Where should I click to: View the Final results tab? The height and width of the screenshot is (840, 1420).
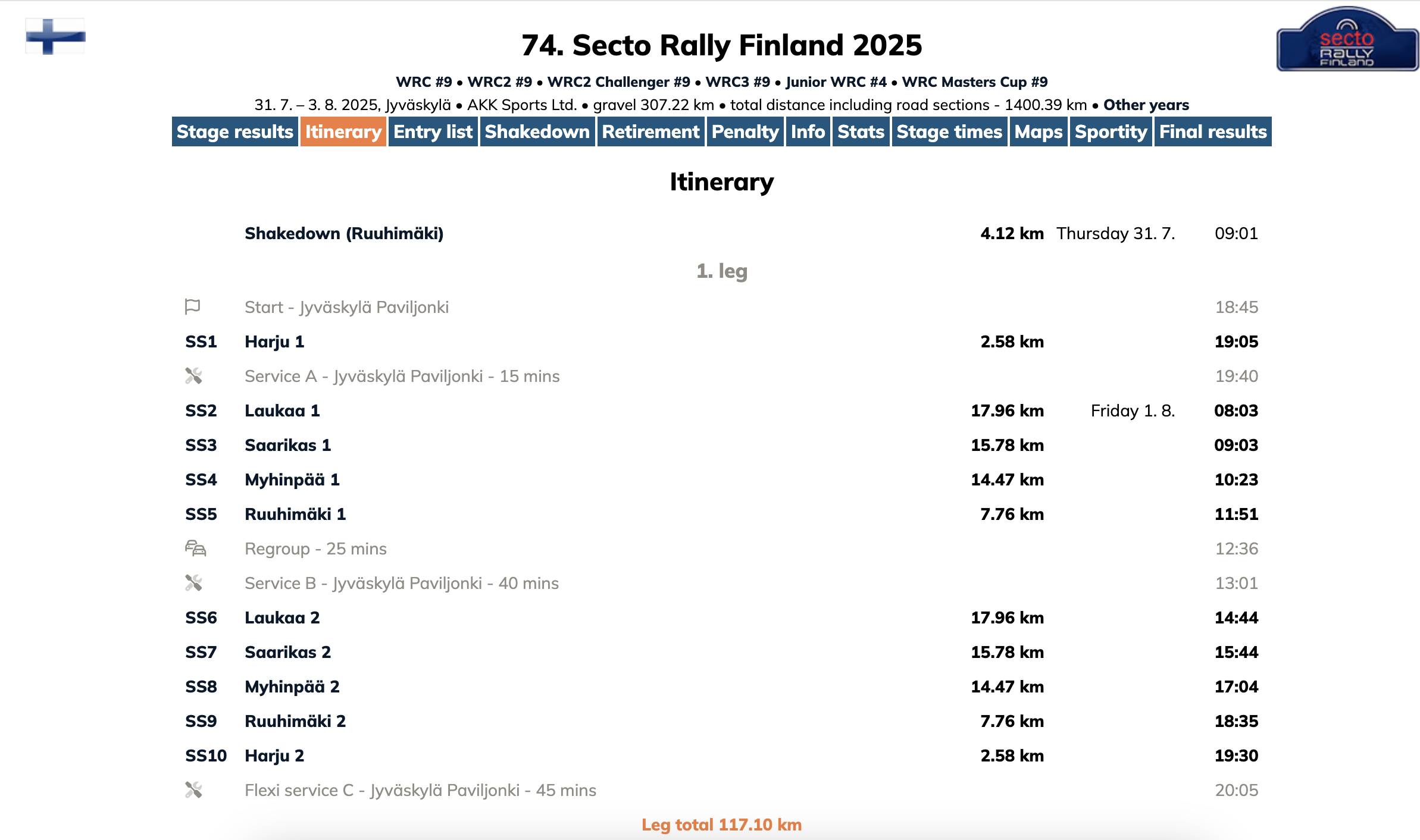click(1213, 131)
